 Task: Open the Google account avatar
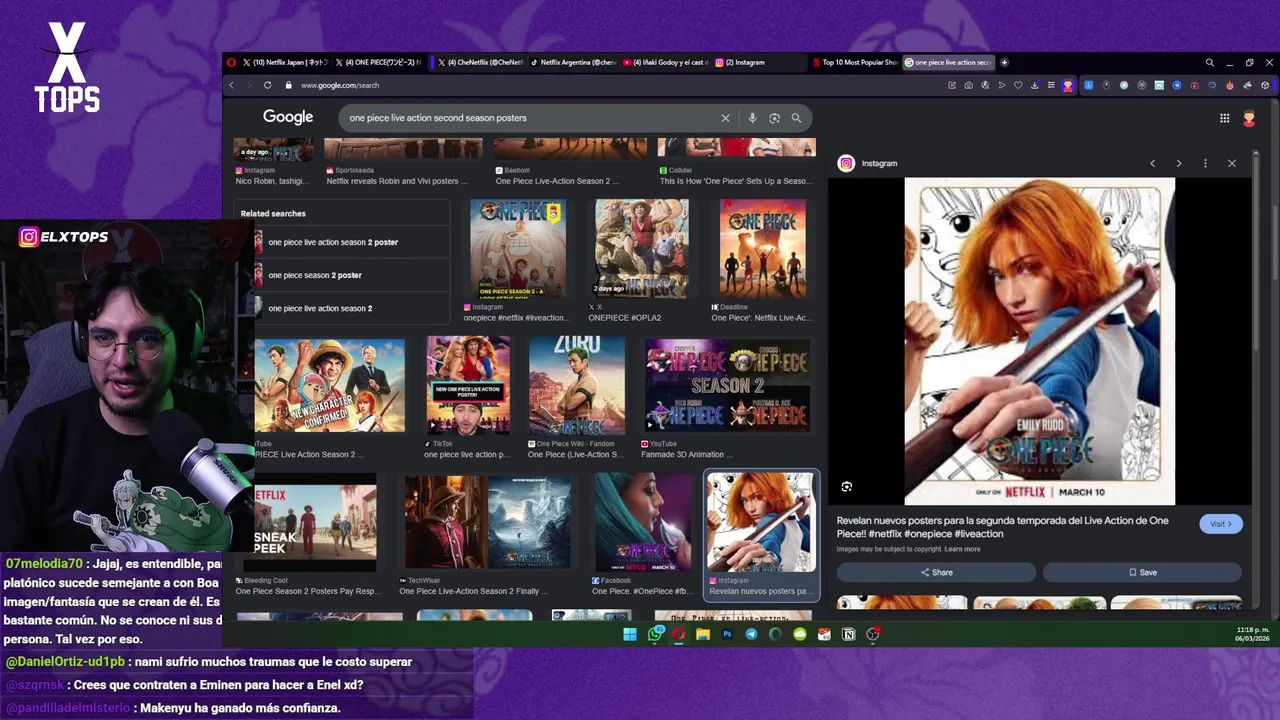pos(1249,118)
